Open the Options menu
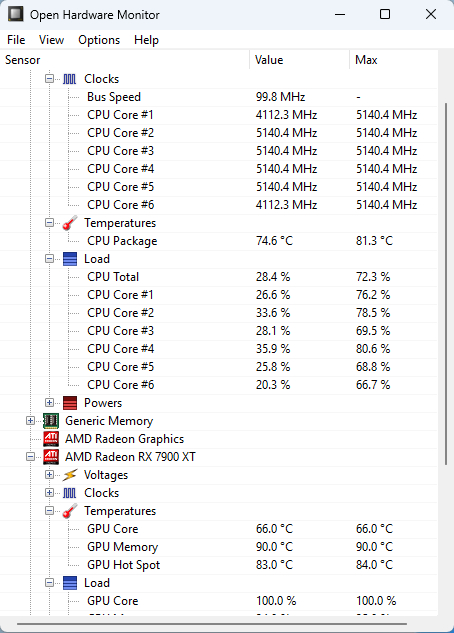 (x=99, y=40)
